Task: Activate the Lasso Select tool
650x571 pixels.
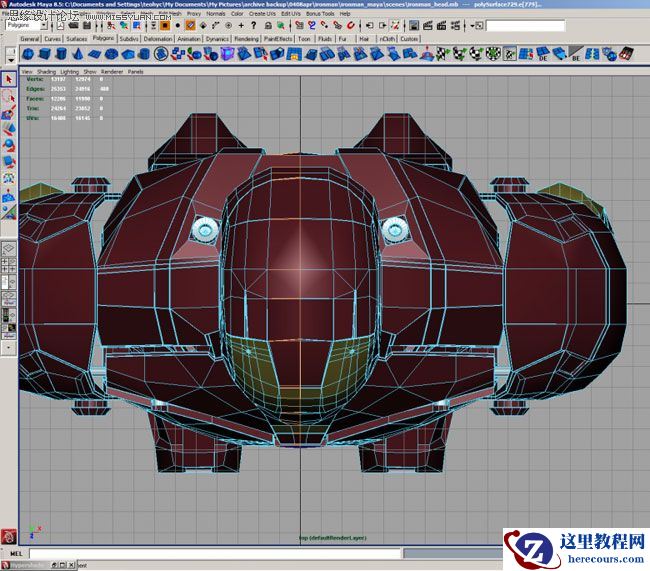Action: coord(8,96)
